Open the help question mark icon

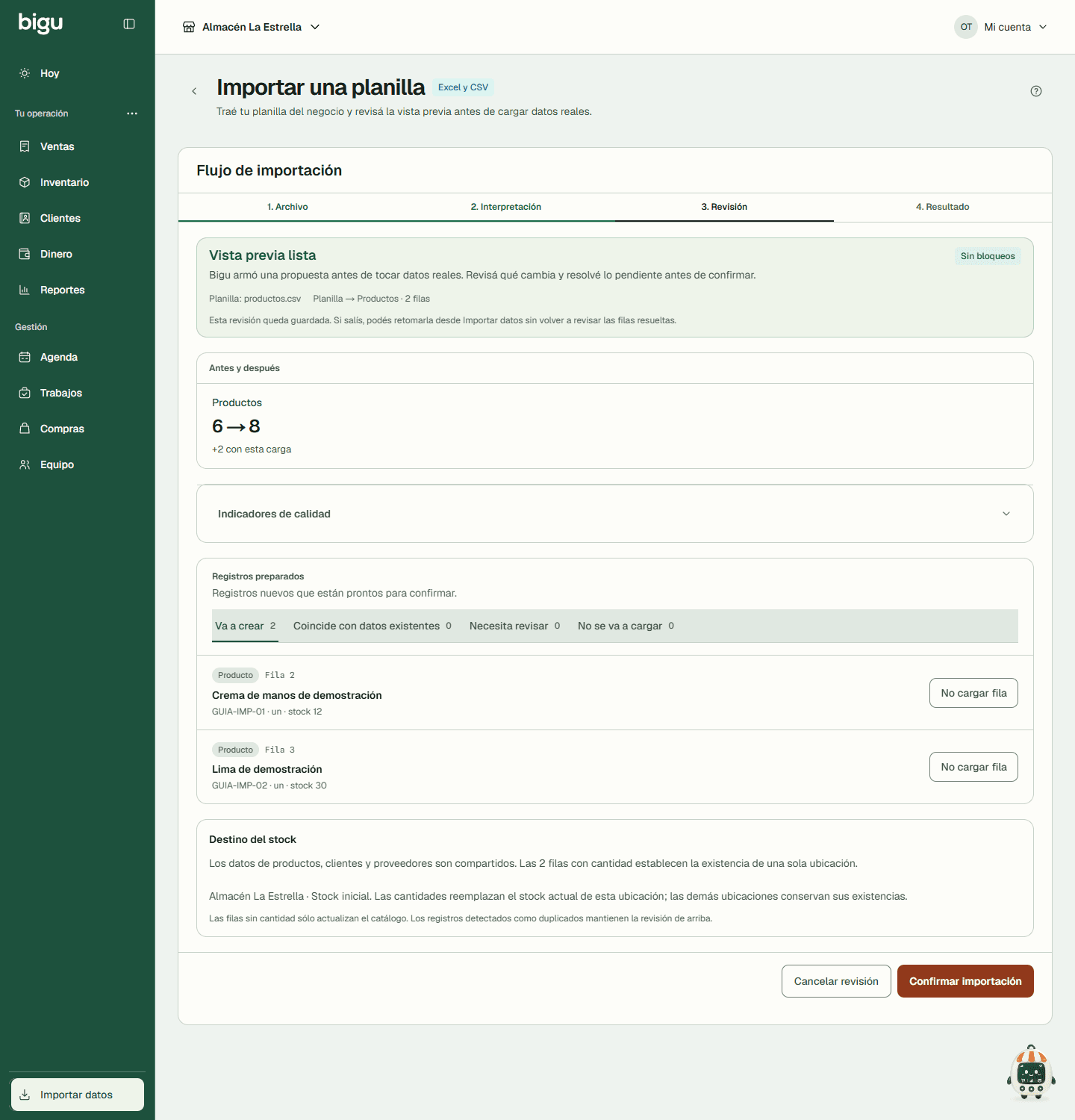click(x=1036, y=91)
